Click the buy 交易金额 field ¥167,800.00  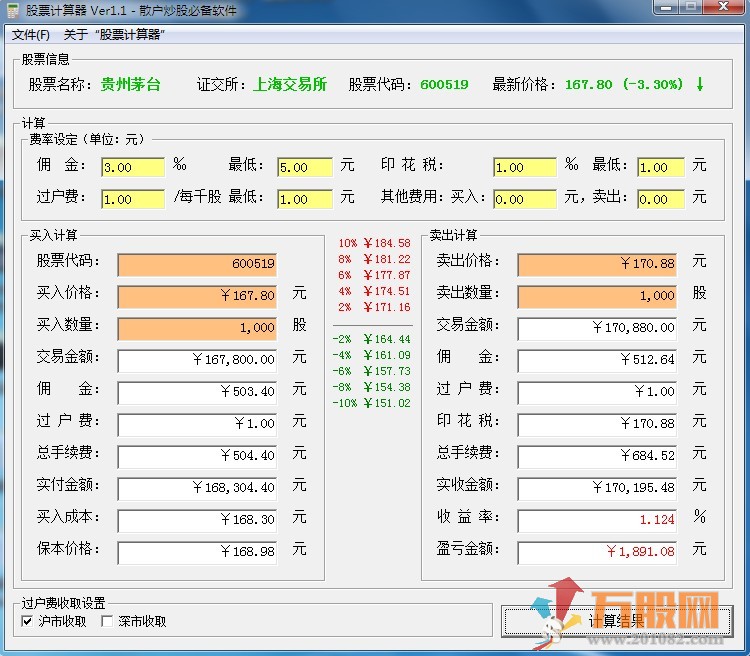(x=197, y=360)
